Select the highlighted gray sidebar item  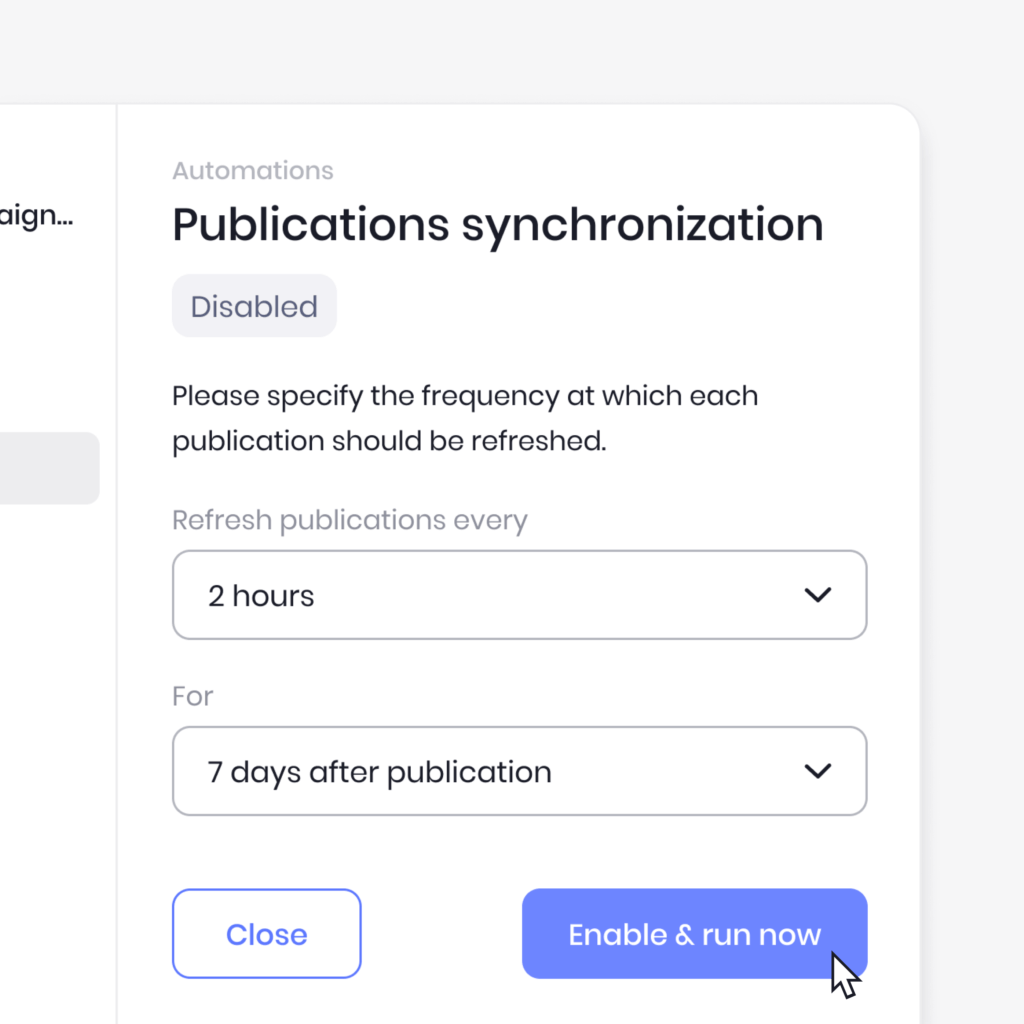(50, 468)
